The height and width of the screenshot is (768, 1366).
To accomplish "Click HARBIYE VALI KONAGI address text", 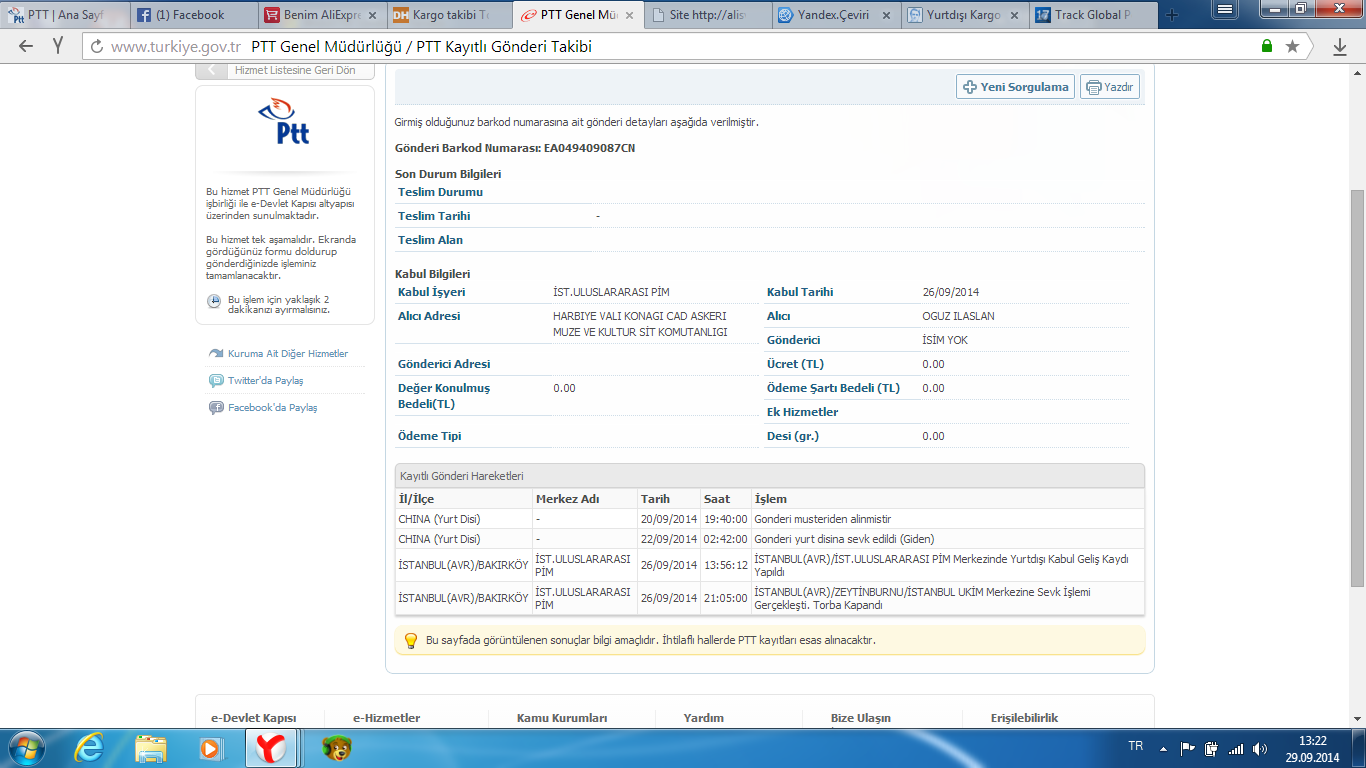I will pos(640,324).
